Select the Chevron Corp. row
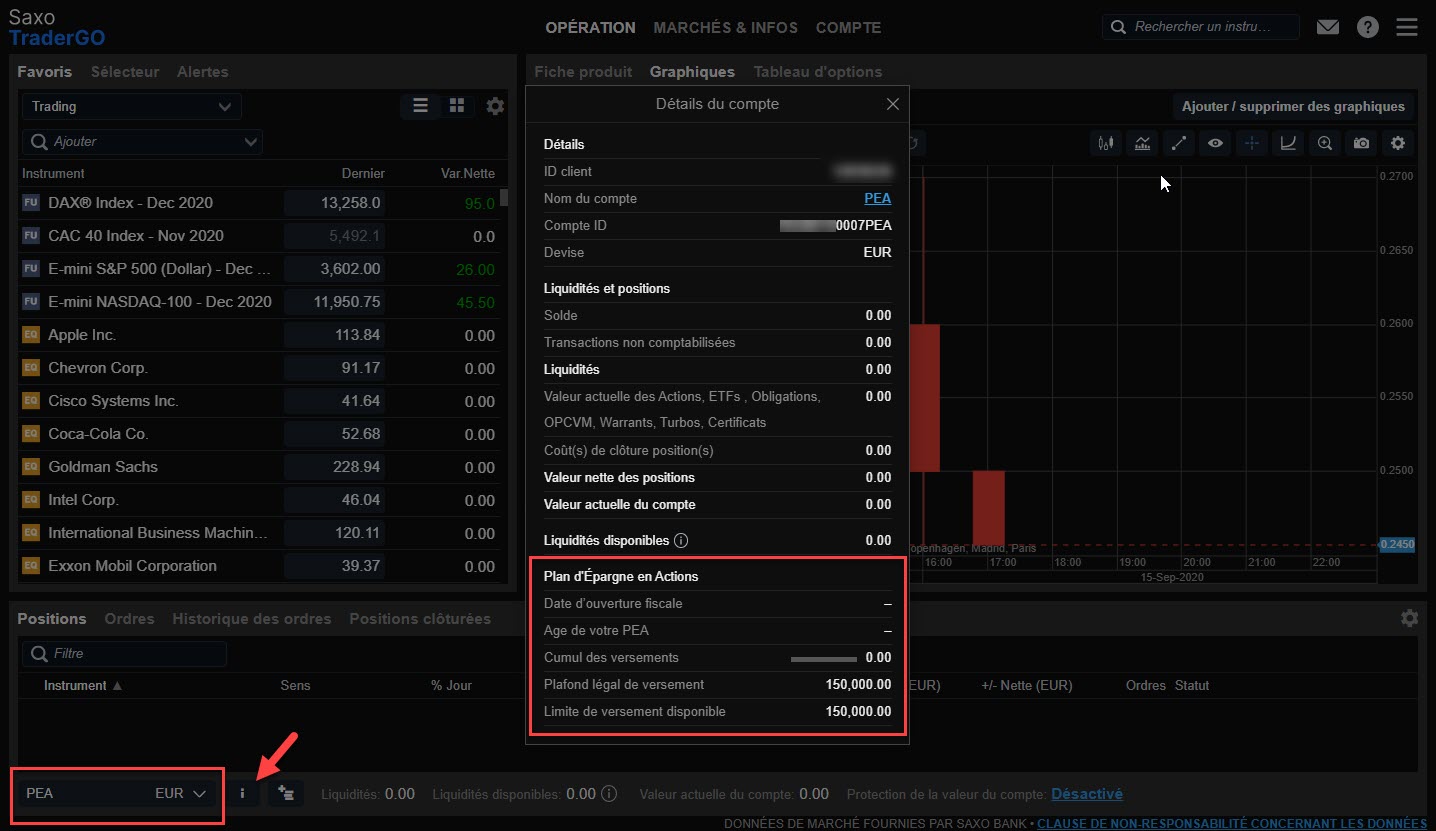 click(259, 368)
